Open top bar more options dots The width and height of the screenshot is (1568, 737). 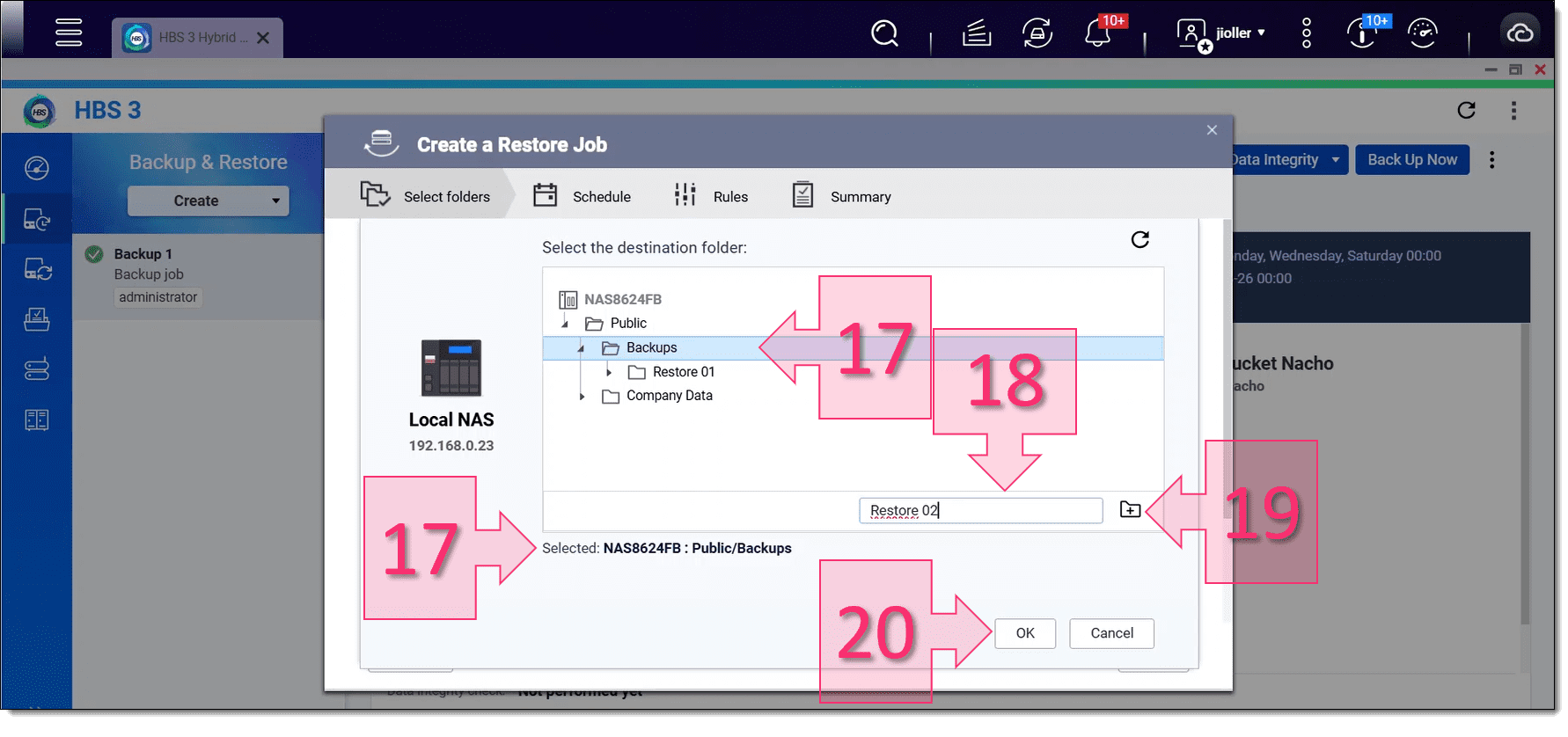(x=1307, y=33)
